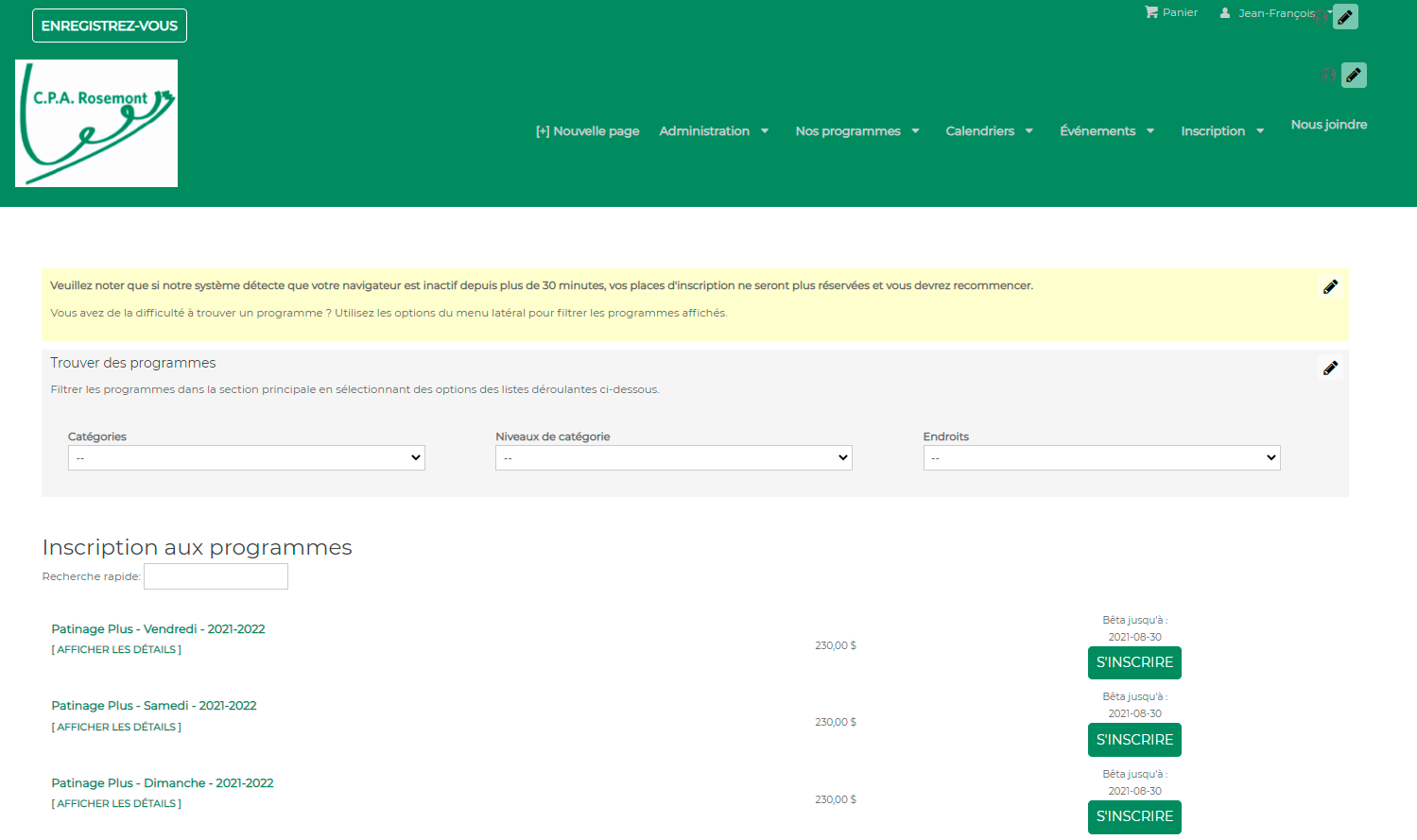Click the pencil edit icon beside Jean-François
The width and height of the screenshot is (1417, 840).
[1345, 17]
